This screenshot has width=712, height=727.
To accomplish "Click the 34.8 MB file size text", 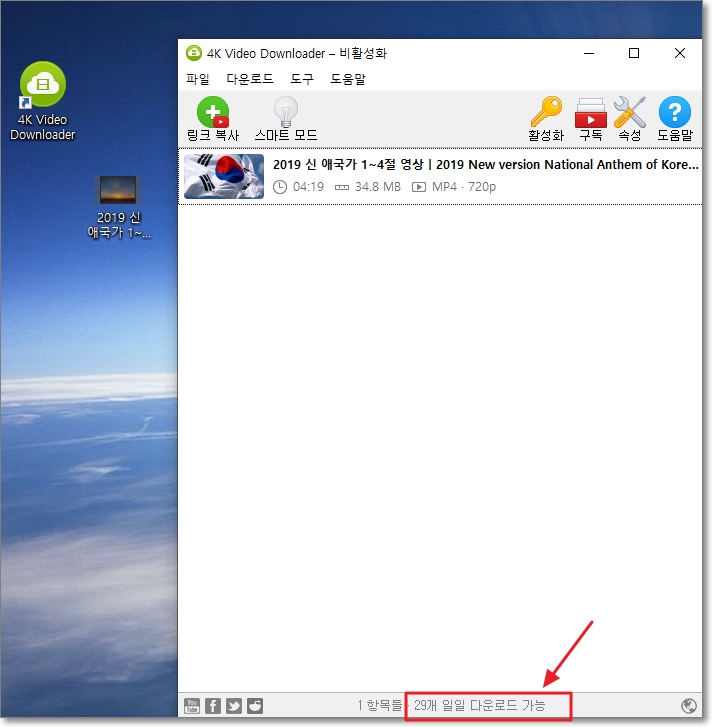I will 377,187.
